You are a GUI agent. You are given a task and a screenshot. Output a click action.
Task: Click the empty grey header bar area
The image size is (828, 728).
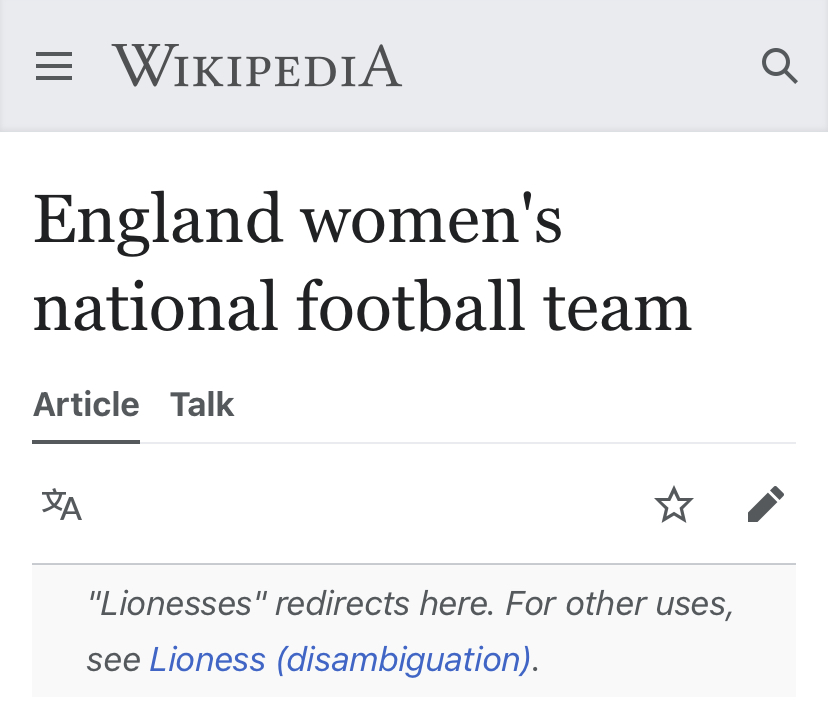tap(581, 66)
